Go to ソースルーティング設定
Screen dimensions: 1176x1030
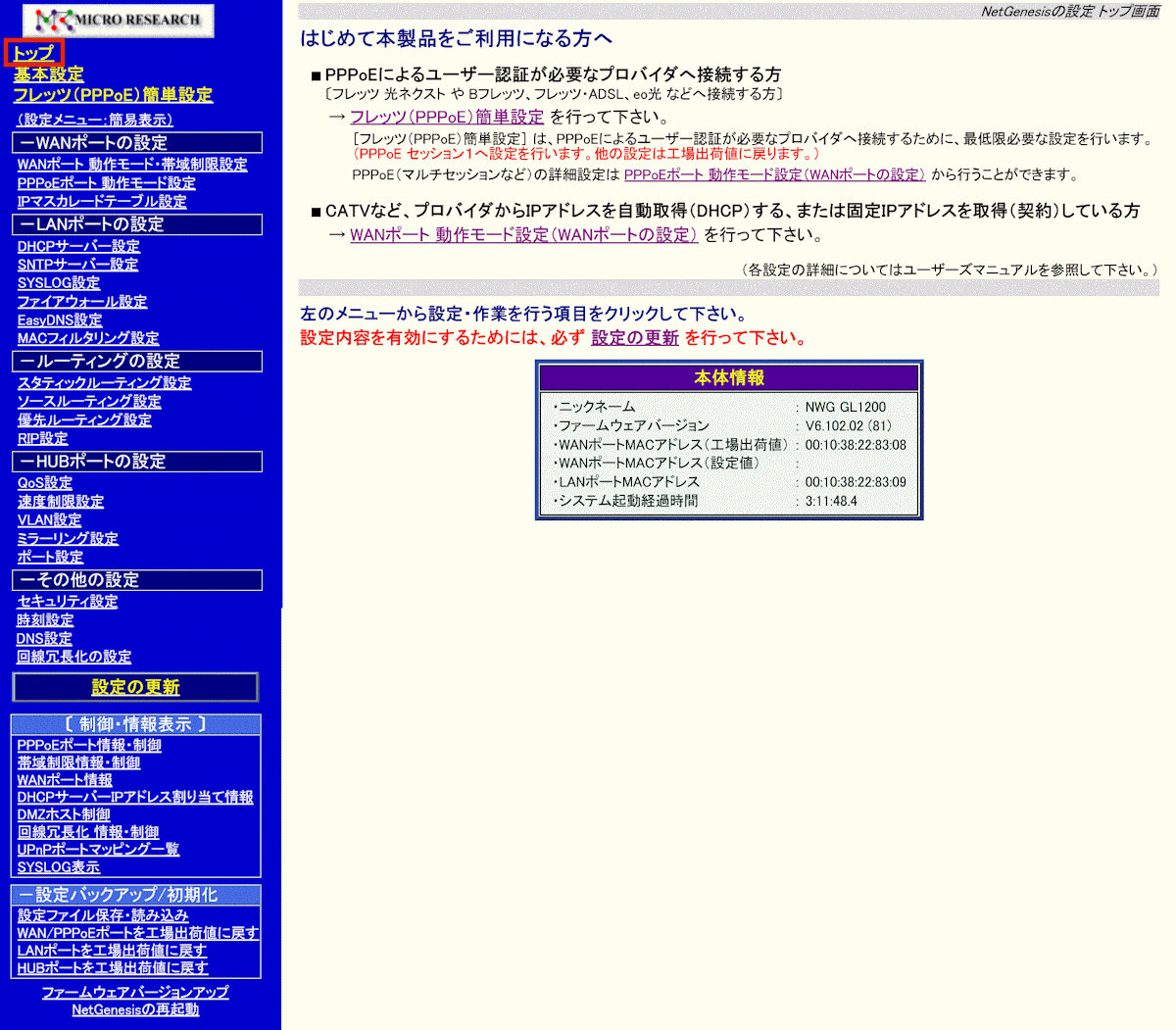[89, 402]
